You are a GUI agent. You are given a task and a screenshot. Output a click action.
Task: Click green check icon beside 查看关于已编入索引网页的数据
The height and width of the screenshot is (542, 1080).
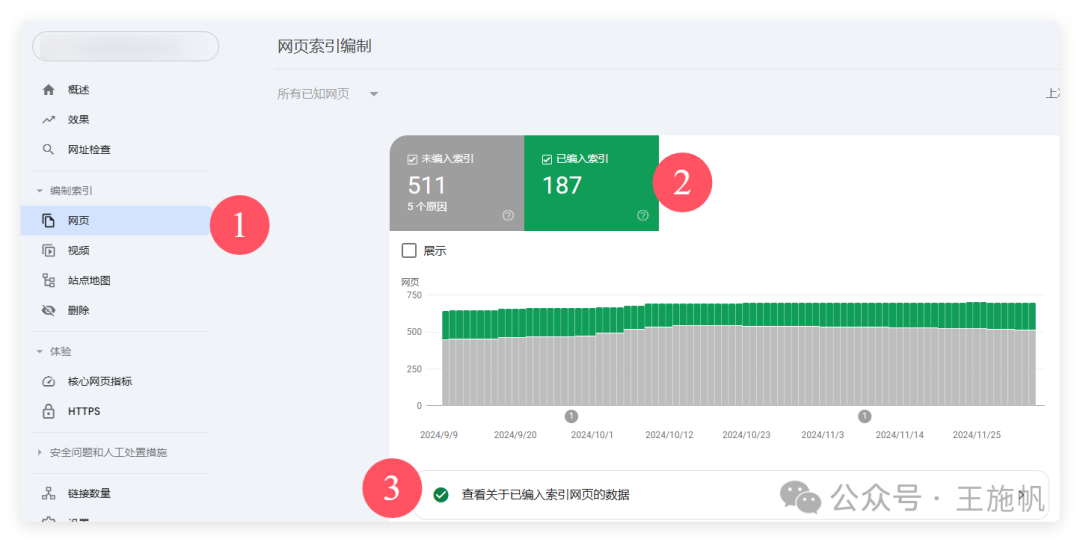(x=441, y=494)
